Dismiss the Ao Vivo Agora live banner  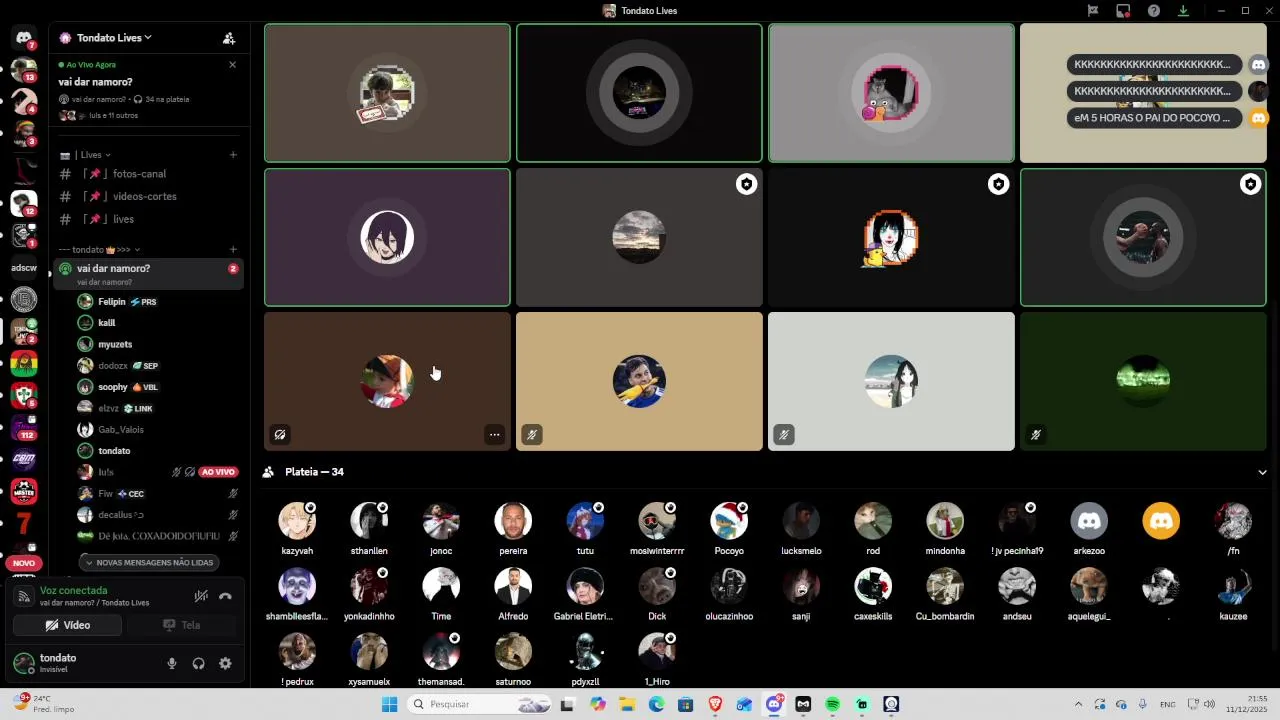pyautogui.click(x=232, y=65)
